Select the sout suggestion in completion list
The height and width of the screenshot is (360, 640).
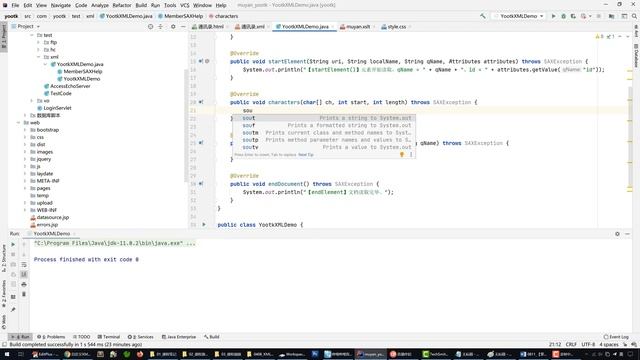[324, 118]
